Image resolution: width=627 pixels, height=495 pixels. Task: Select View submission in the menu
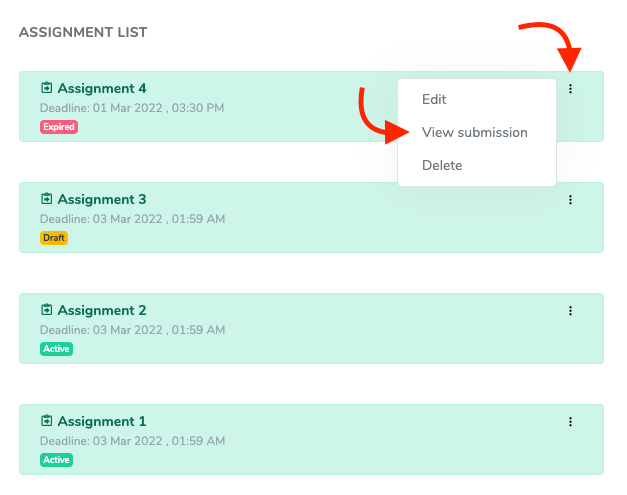tap(474, 132)
